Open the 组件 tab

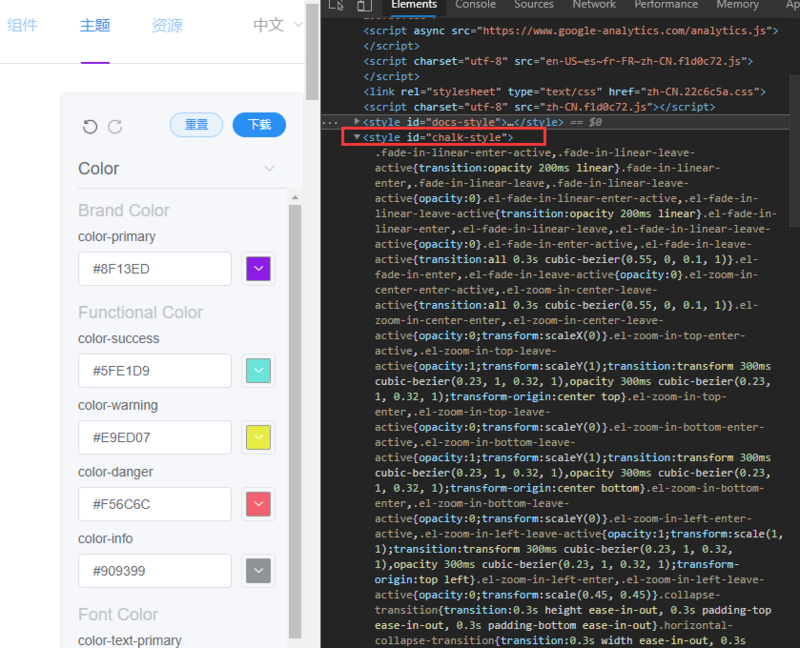click(22, 25)
